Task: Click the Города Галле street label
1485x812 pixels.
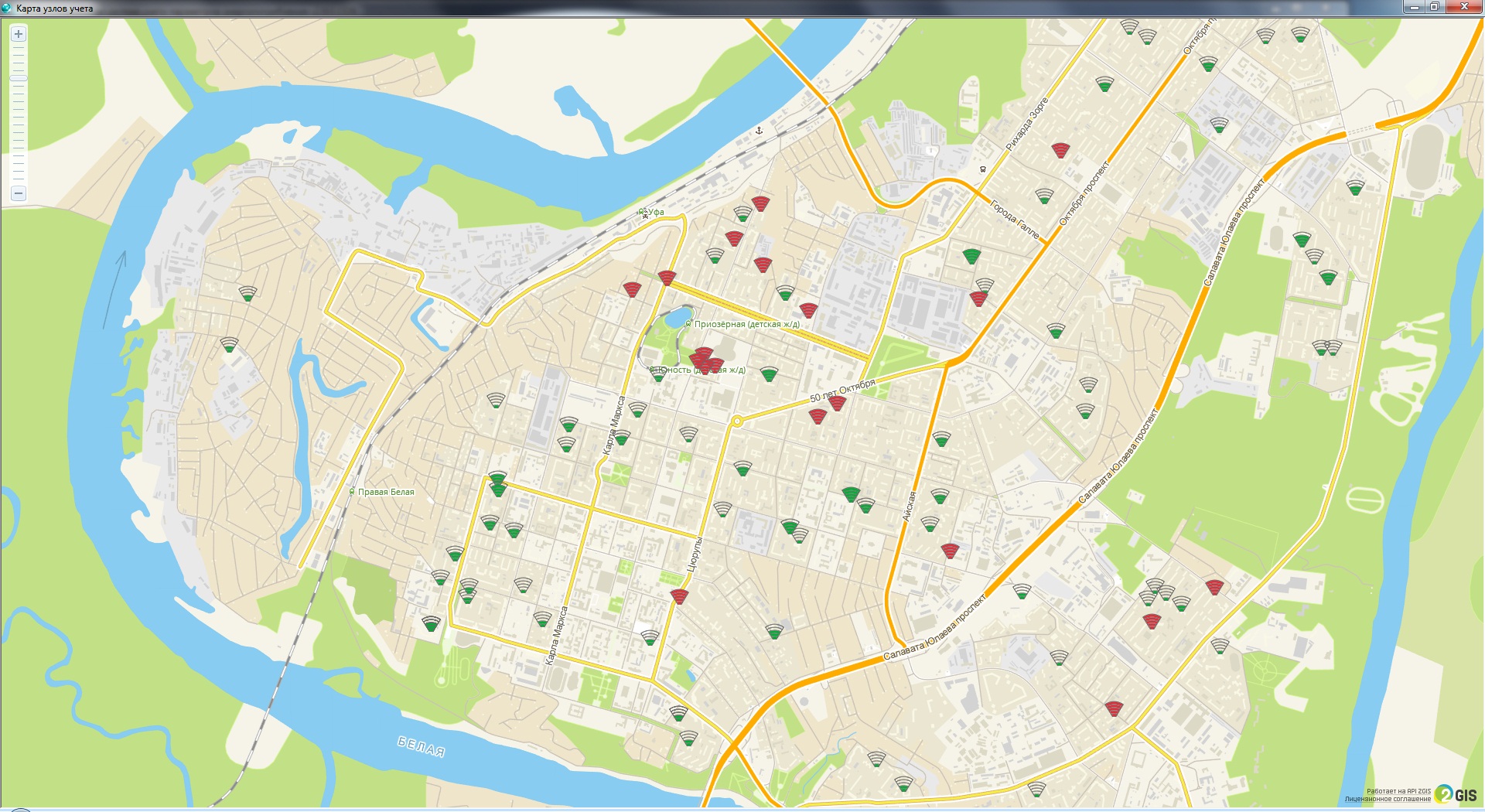Action: [x=1015, y=219]
